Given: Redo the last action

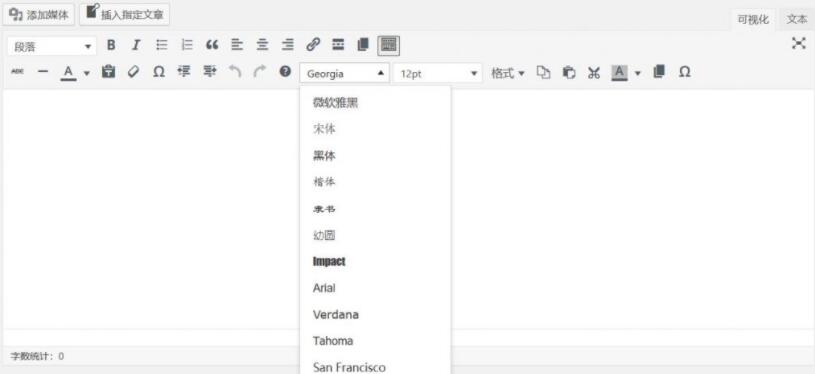Looking at the screenshot, I should click(x=260, y=72).
